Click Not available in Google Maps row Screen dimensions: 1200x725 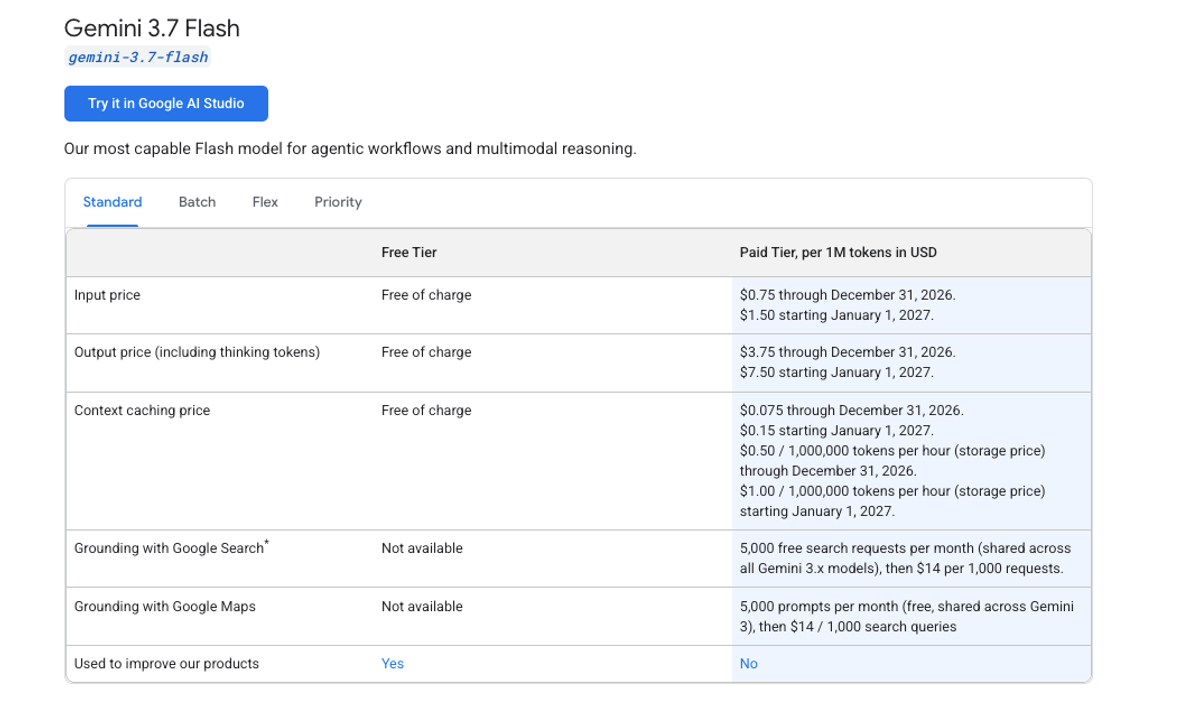(x=422, y=606)
